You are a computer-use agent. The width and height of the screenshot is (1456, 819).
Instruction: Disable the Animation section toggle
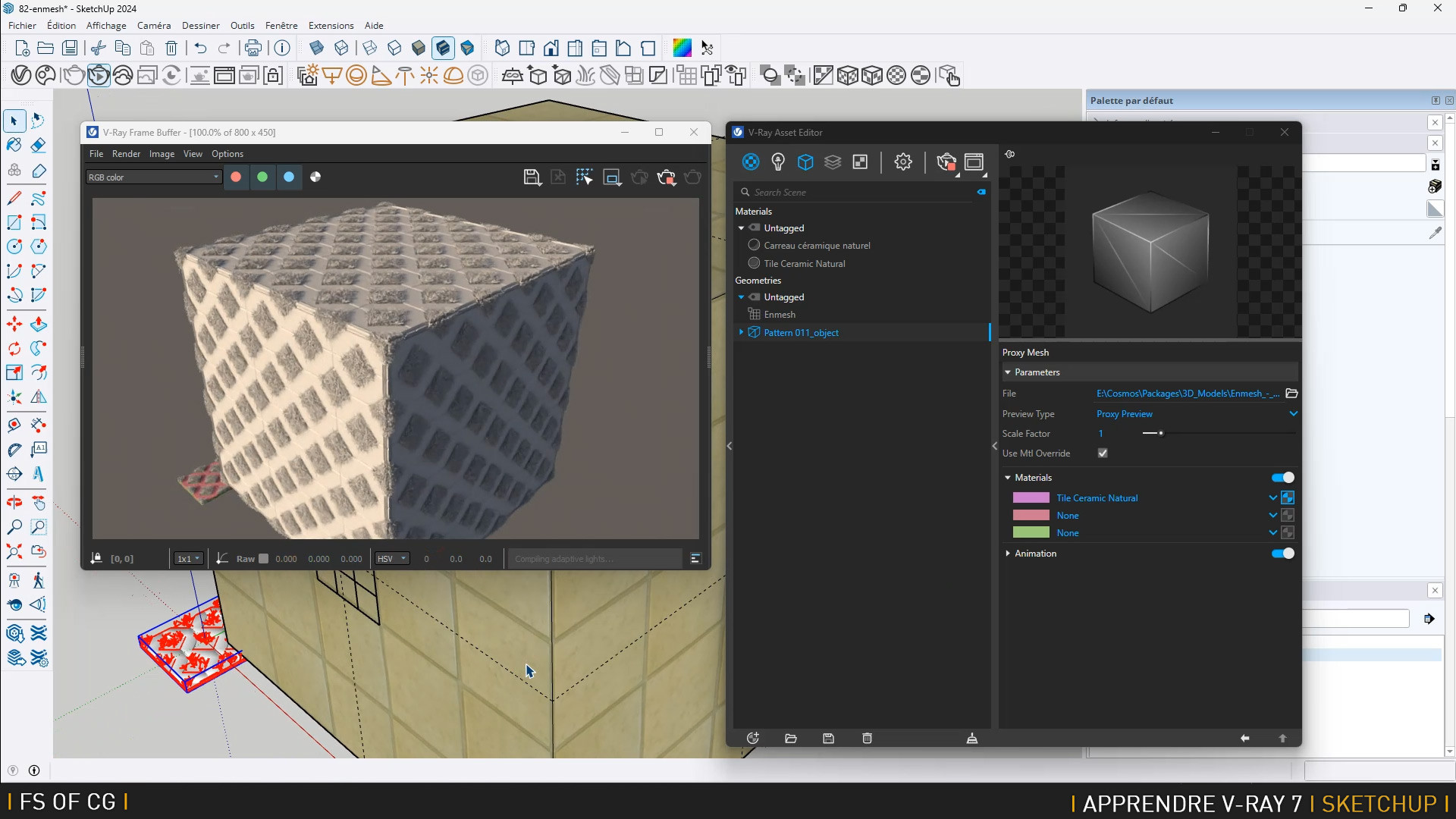pos(1282,553)
